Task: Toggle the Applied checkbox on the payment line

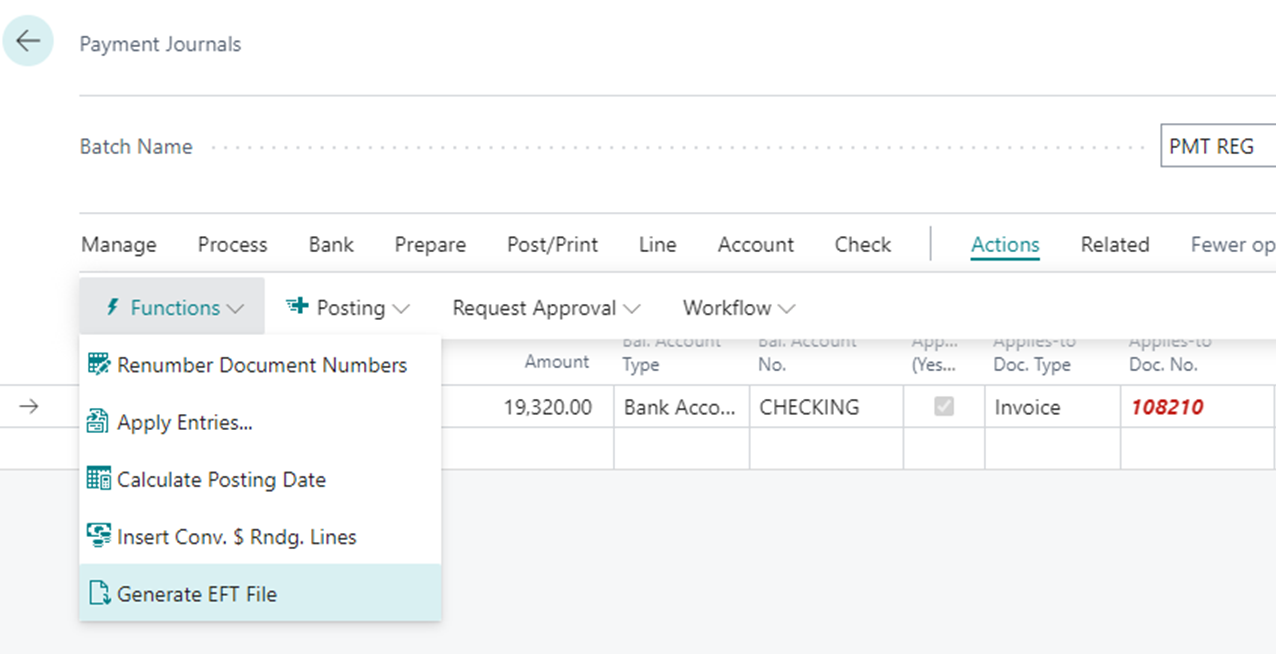Action: (942, 406)
